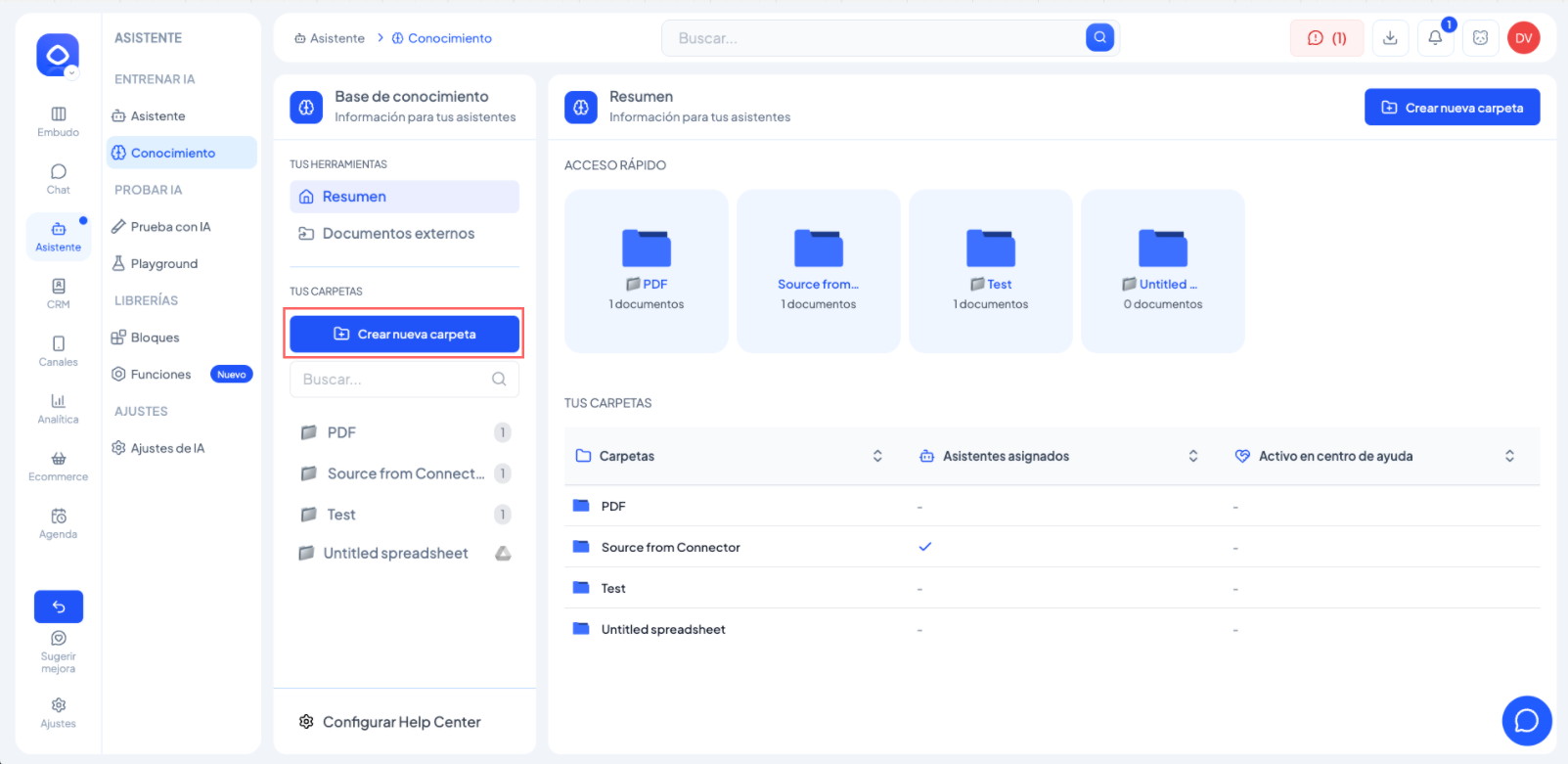1568x764 pixels.
Task: Open the Test quick access folder card
Action: click(991, 271)
